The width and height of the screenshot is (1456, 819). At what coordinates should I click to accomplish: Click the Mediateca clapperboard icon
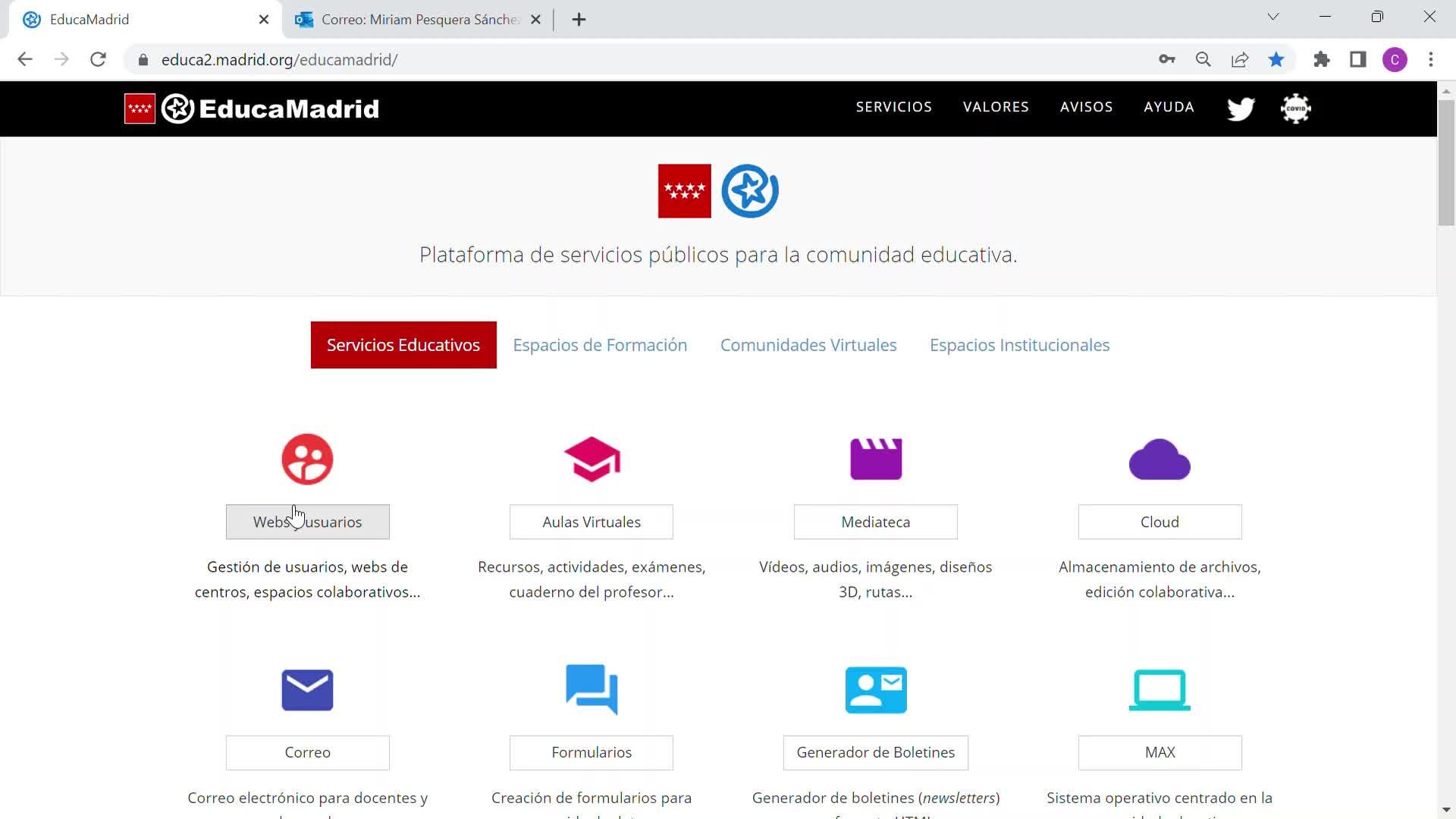pos(876,460)
